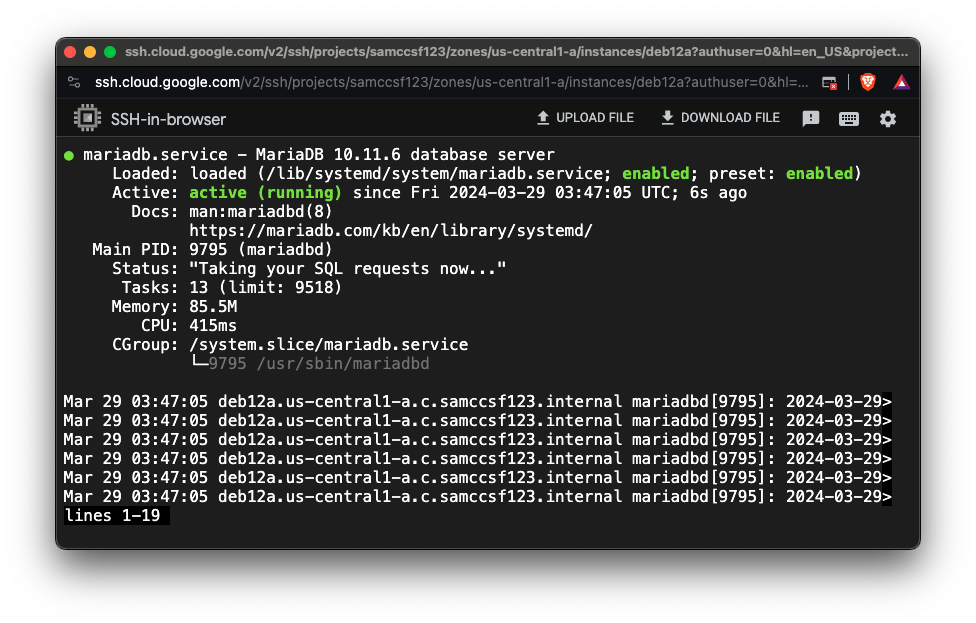Click the 'CPU: 415ms' value
The image size is (976, 623).
(x=213, y=326)
